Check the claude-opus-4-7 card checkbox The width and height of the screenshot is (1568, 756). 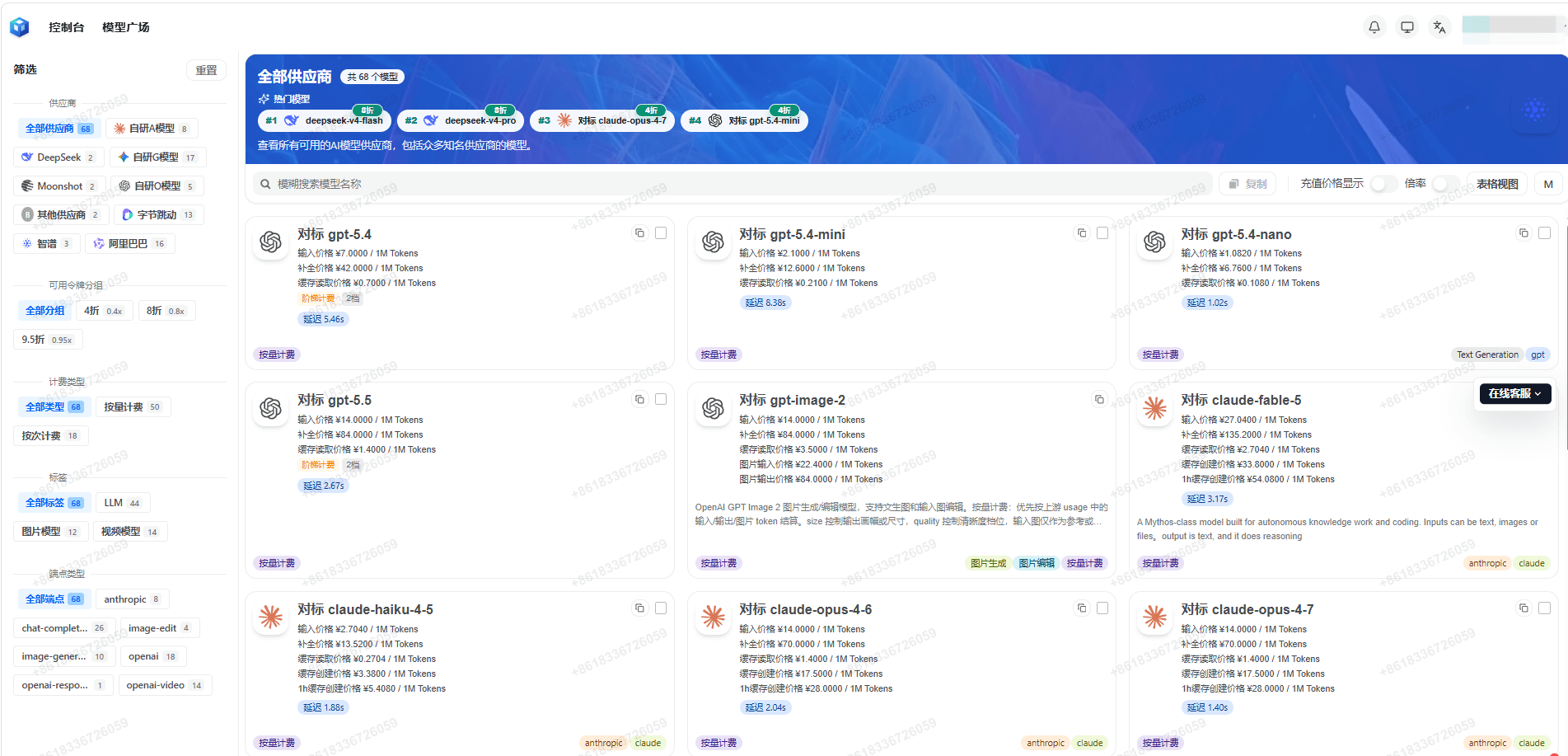pos(1544,608)
